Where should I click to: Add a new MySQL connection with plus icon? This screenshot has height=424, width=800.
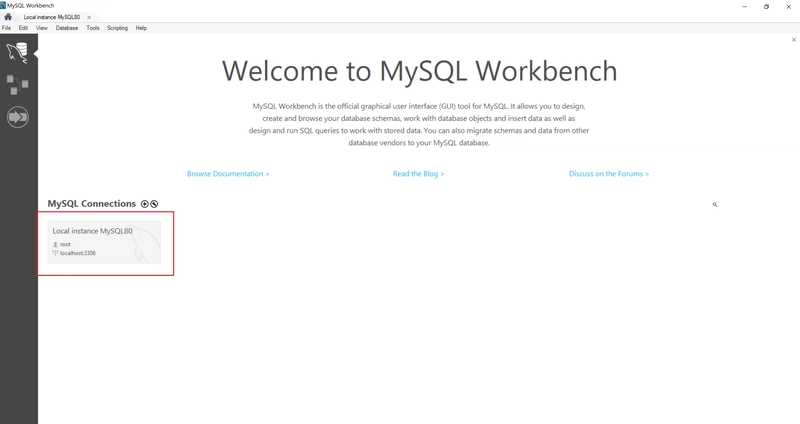click(x=145, y=204)
